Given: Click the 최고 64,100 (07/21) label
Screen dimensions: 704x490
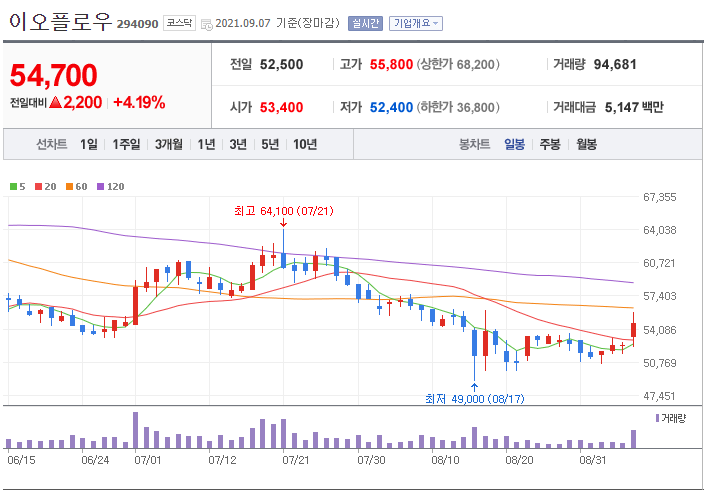Looking at the screenshot, I should tap(284, 211).
